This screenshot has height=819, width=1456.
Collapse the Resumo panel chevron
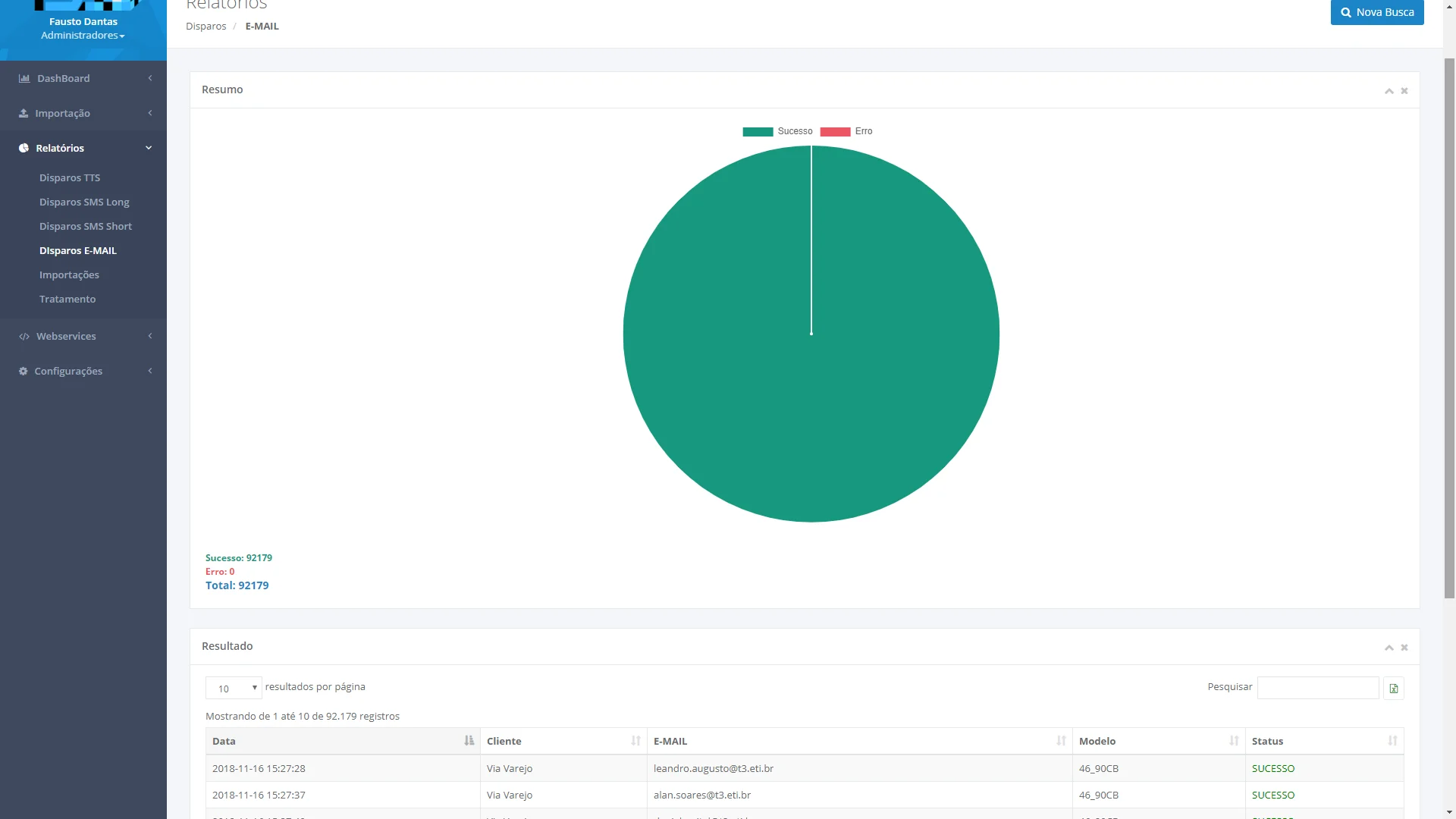pyautogui.click(x=1389, y=91)
